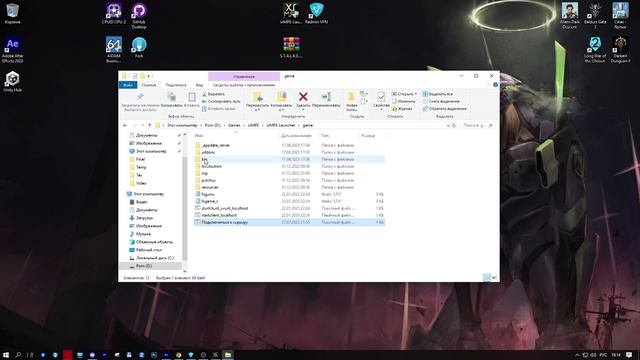
Task: Open the Share (Поделиться) ribbon tab
Action: pyautogui.click(x=176, y=85)
